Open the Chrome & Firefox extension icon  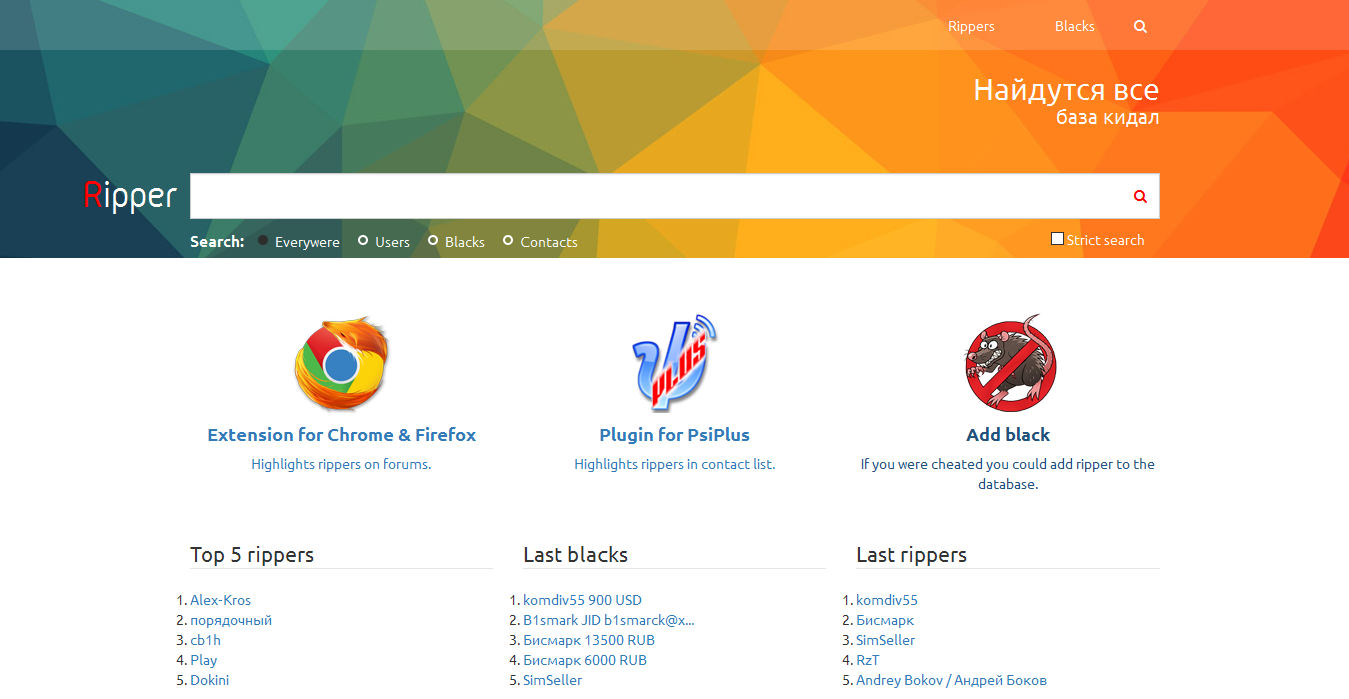tap(342, 364)
